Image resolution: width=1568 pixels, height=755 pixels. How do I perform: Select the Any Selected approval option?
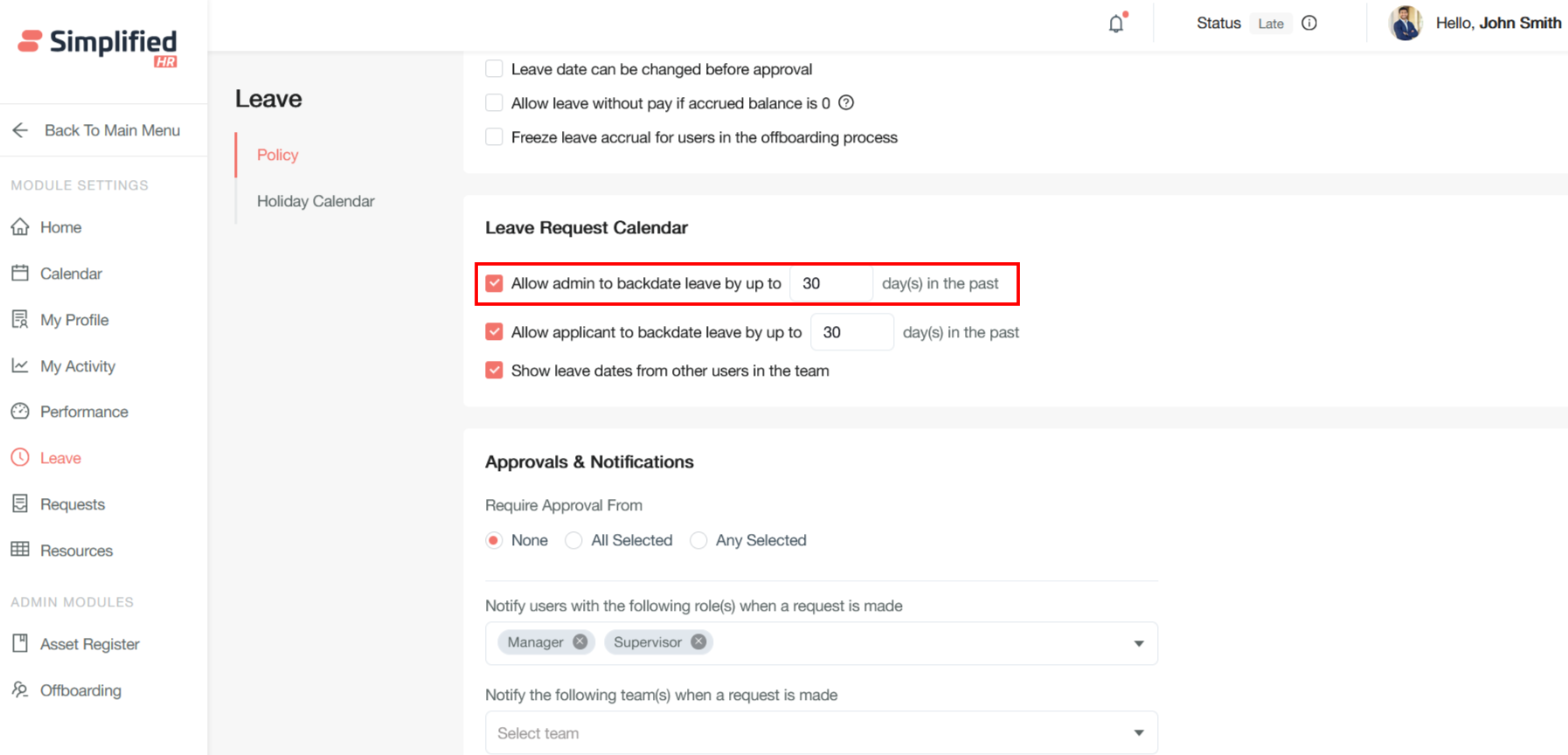699,541
